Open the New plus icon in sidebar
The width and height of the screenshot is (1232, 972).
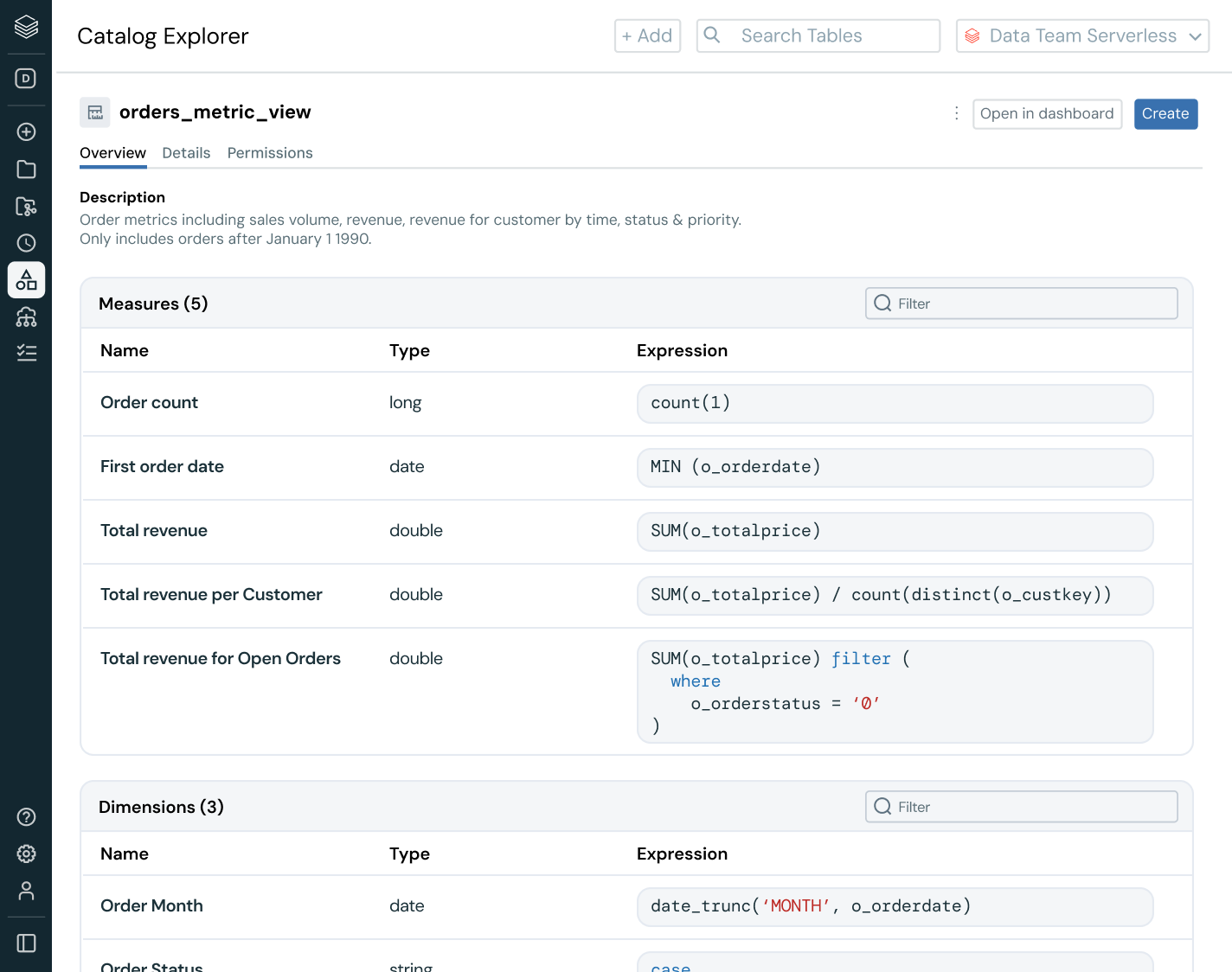26,131
